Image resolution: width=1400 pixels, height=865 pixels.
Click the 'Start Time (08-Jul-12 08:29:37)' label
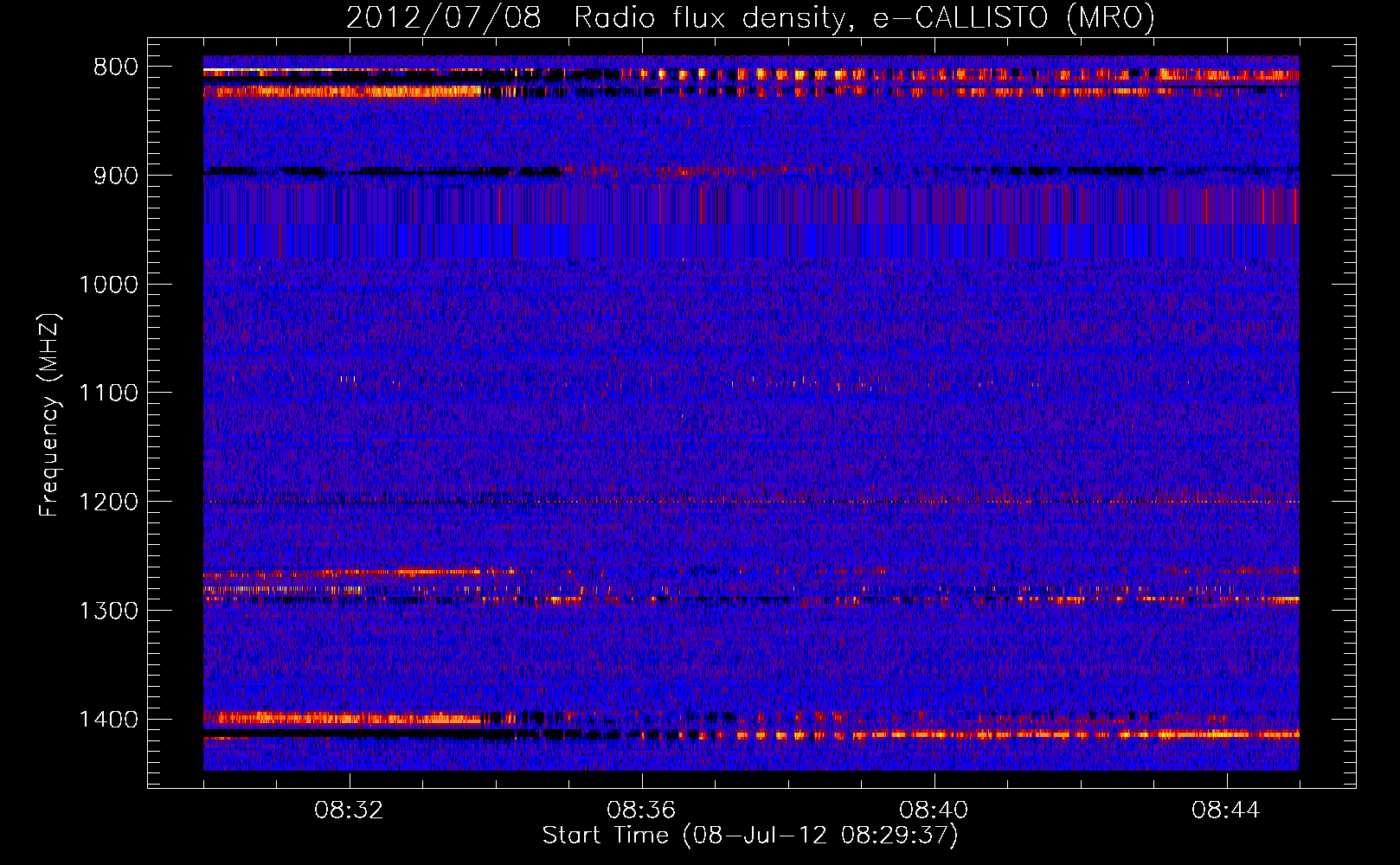tap(750, 836)
